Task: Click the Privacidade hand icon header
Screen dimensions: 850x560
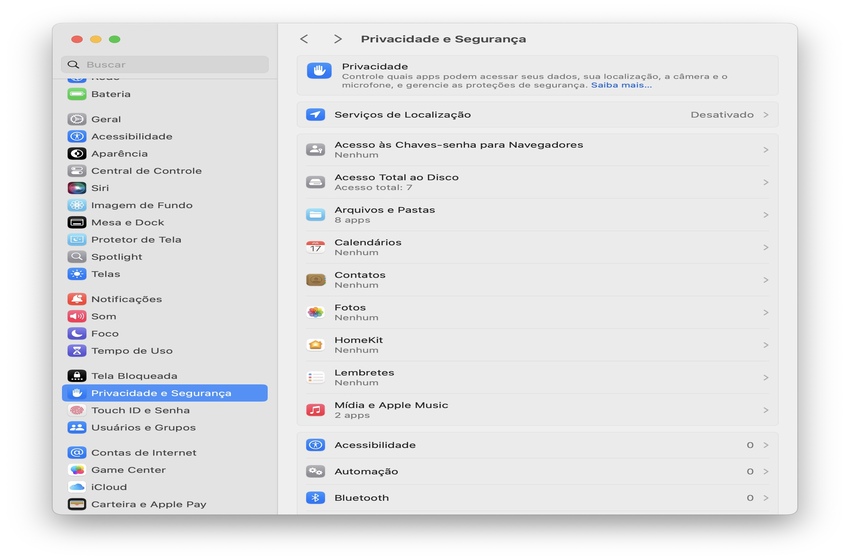Action: tap(319, 70)
